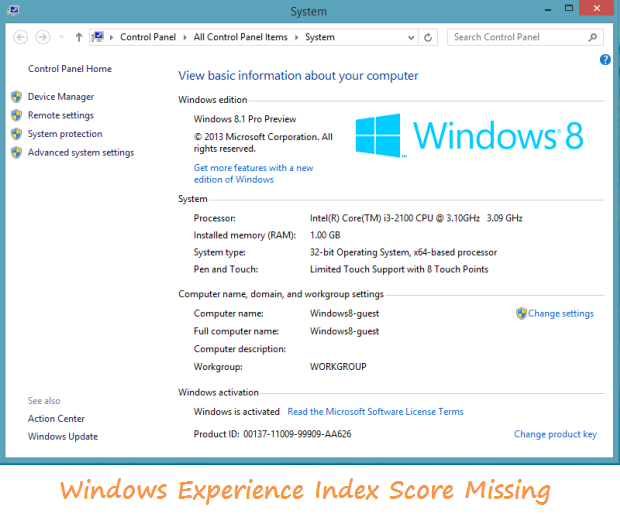Screen dimensions: 620x519
Task: Select the 32-bit Operating System text
Action: point(403,252)
